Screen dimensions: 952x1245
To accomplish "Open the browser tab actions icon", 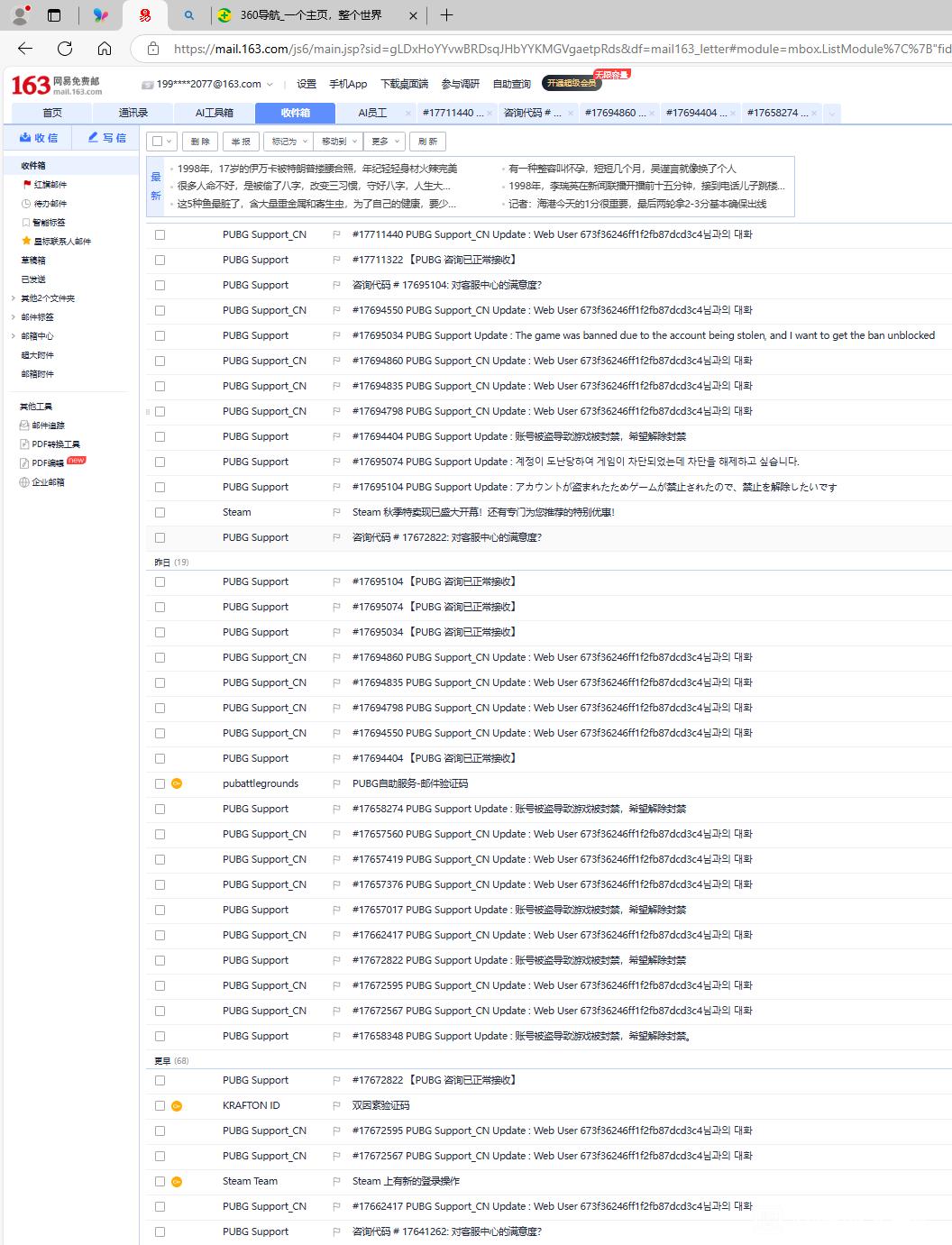I will 54,14.
